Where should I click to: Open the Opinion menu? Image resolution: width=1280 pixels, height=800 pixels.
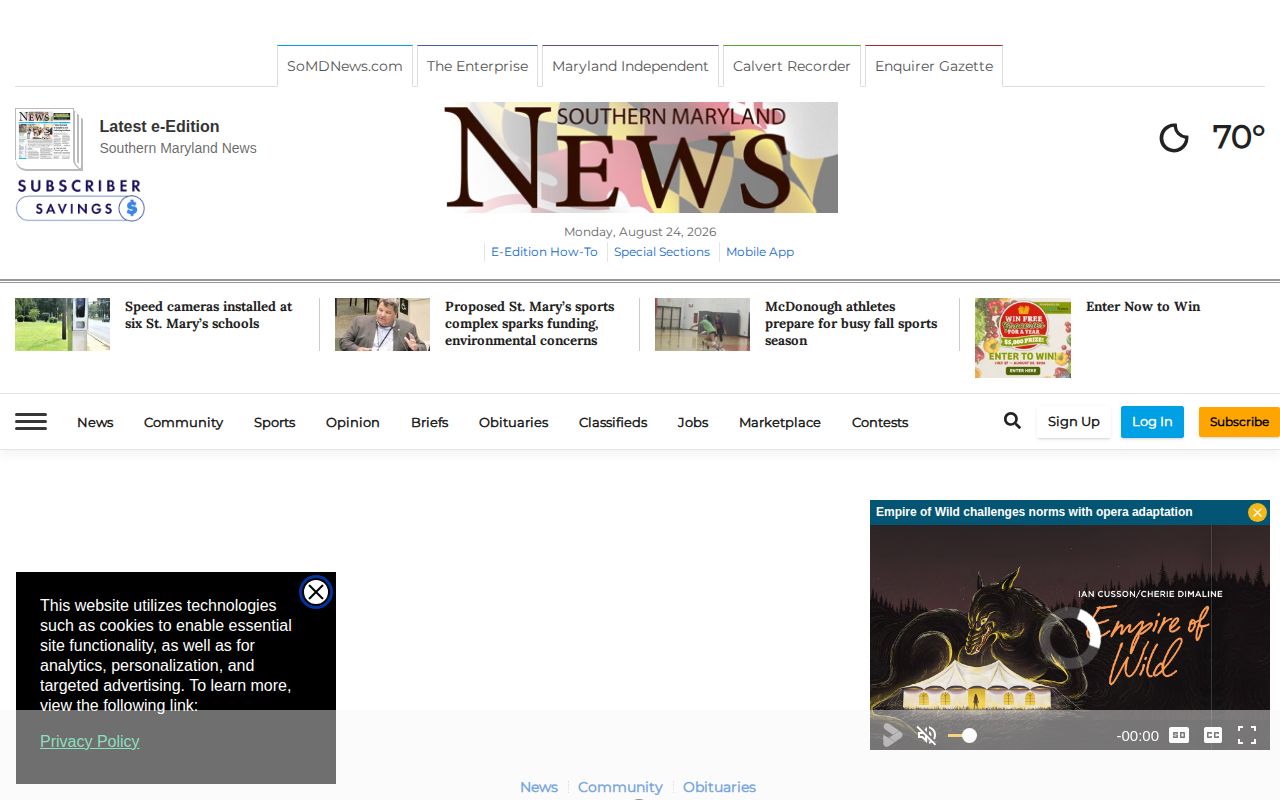tap(353, 422)
